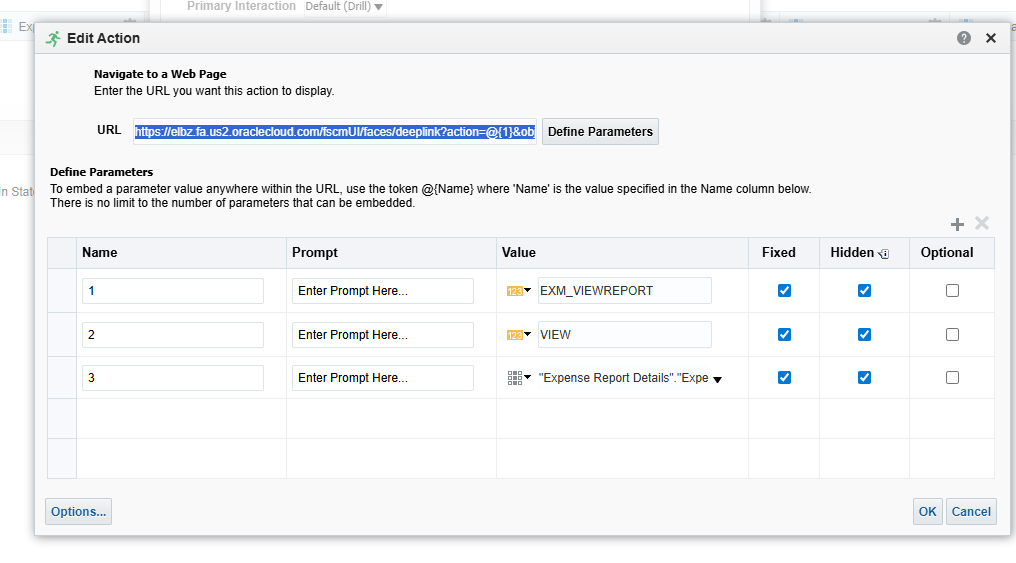Click value type icon for parameter 1
Screen dimensions: 1016x563
(x=518, y=291)
